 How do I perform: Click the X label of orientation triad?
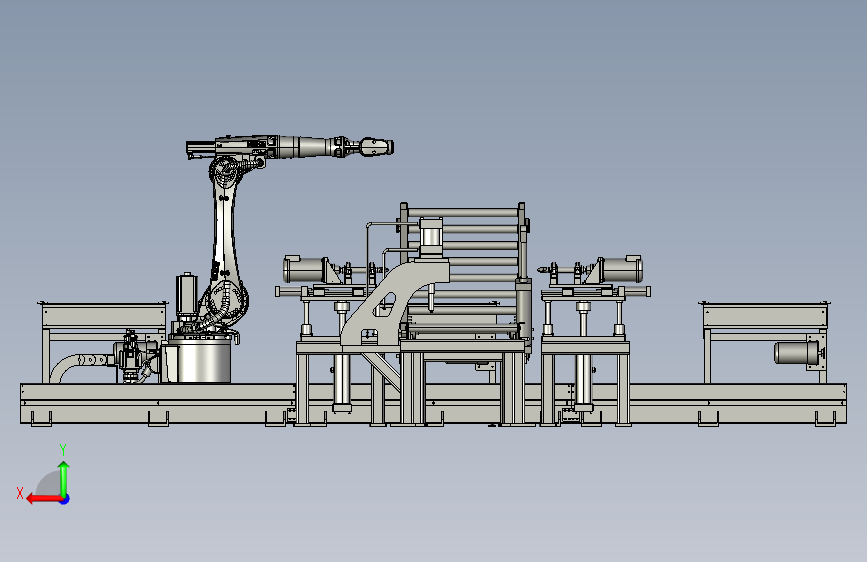coord(20,493)
